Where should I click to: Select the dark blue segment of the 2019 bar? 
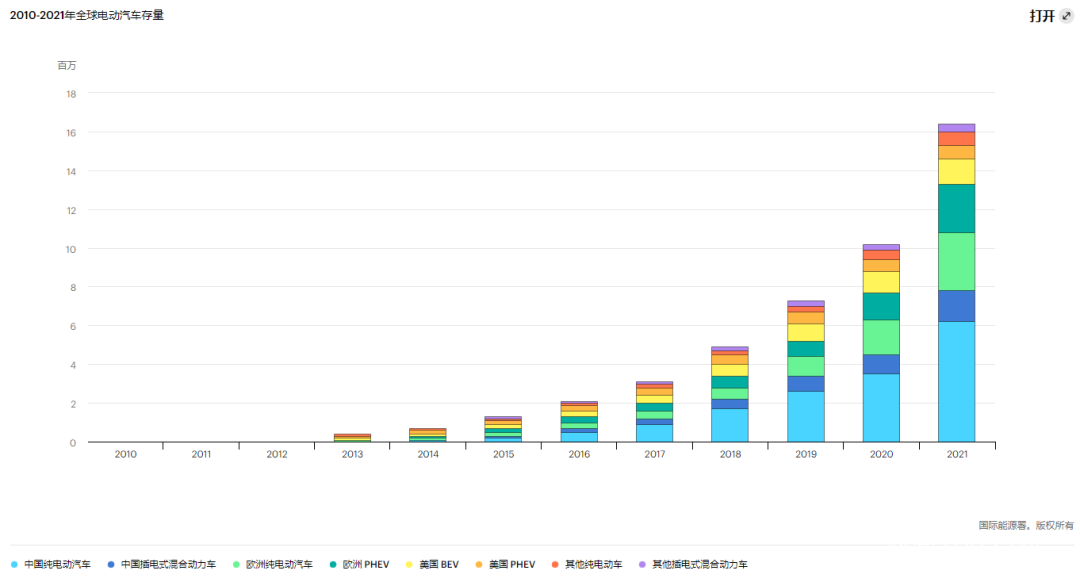coord(806,384)
